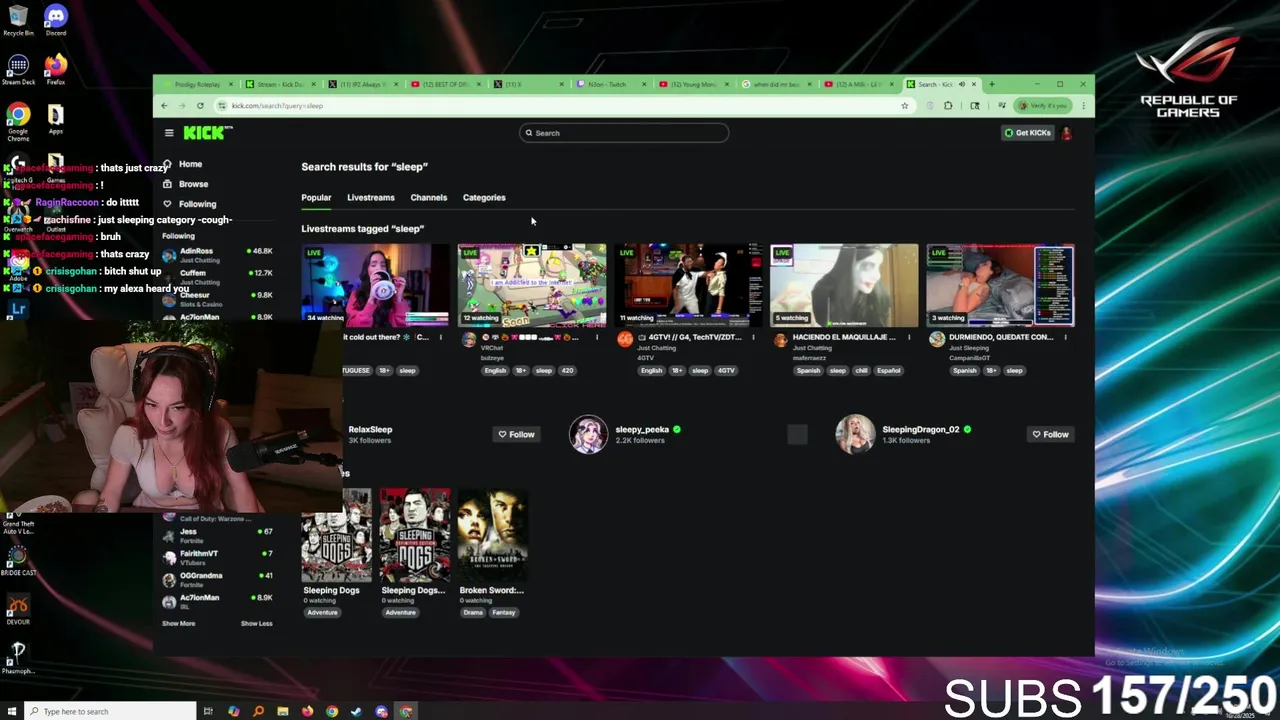Switch to the Stream - Kick Dashboard tab
This screenshot has width=1280, height=720.
tap(279, 85)
